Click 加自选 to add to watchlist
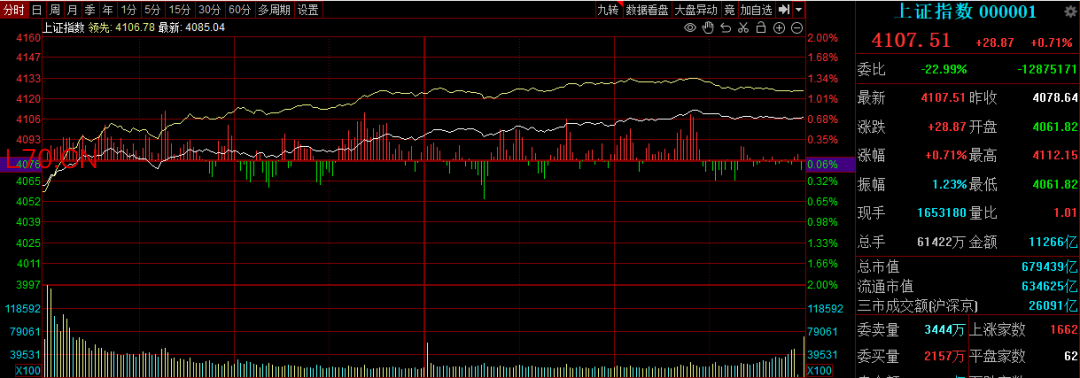Screen dimensions: 1080x378 757,10
